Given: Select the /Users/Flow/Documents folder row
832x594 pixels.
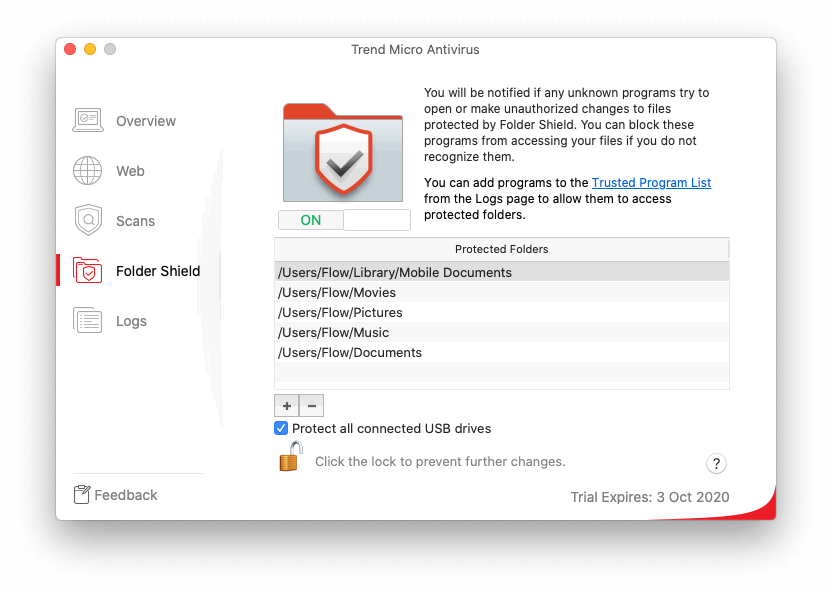Looking at the screenshot, I should tap(350, 352).
